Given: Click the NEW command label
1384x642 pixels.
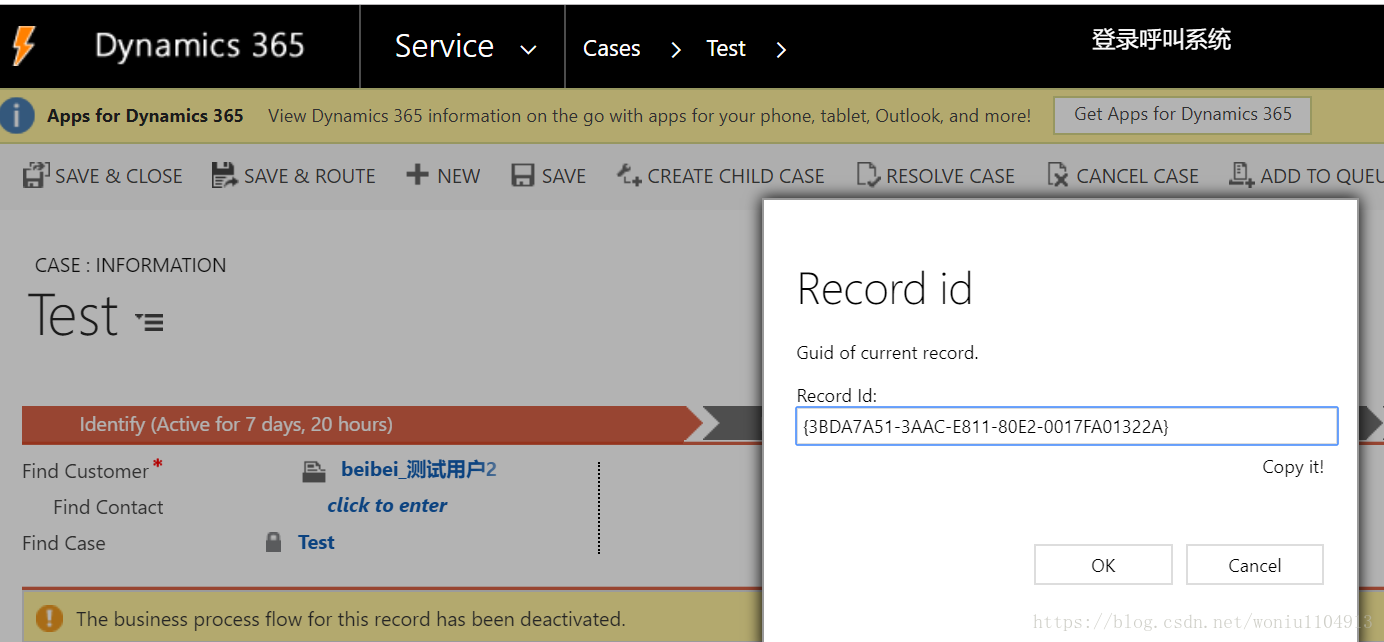Looking at the screenshot, I should (458, 176).
